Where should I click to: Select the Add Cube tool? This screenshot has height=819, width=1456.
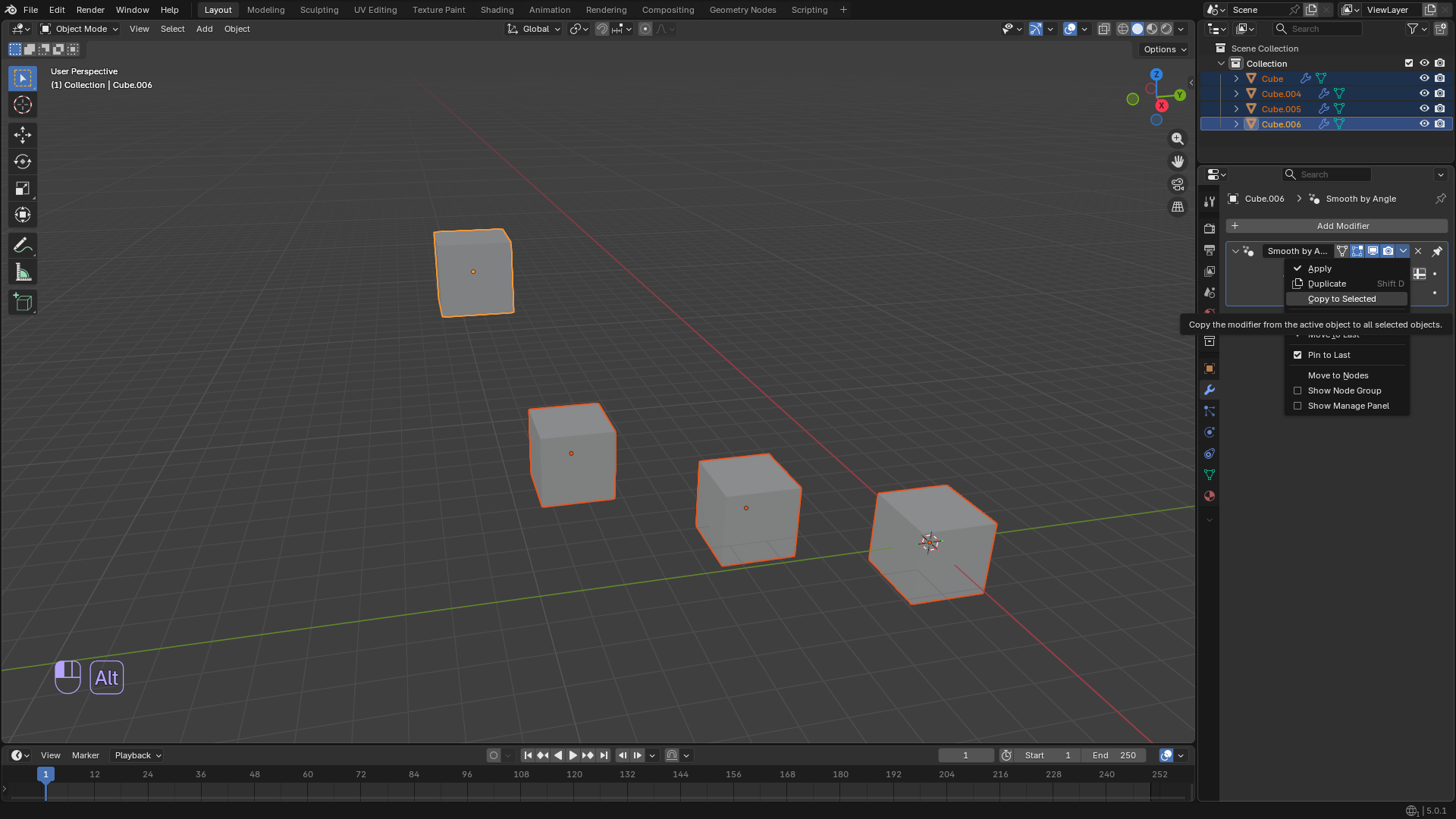[23, 303]
